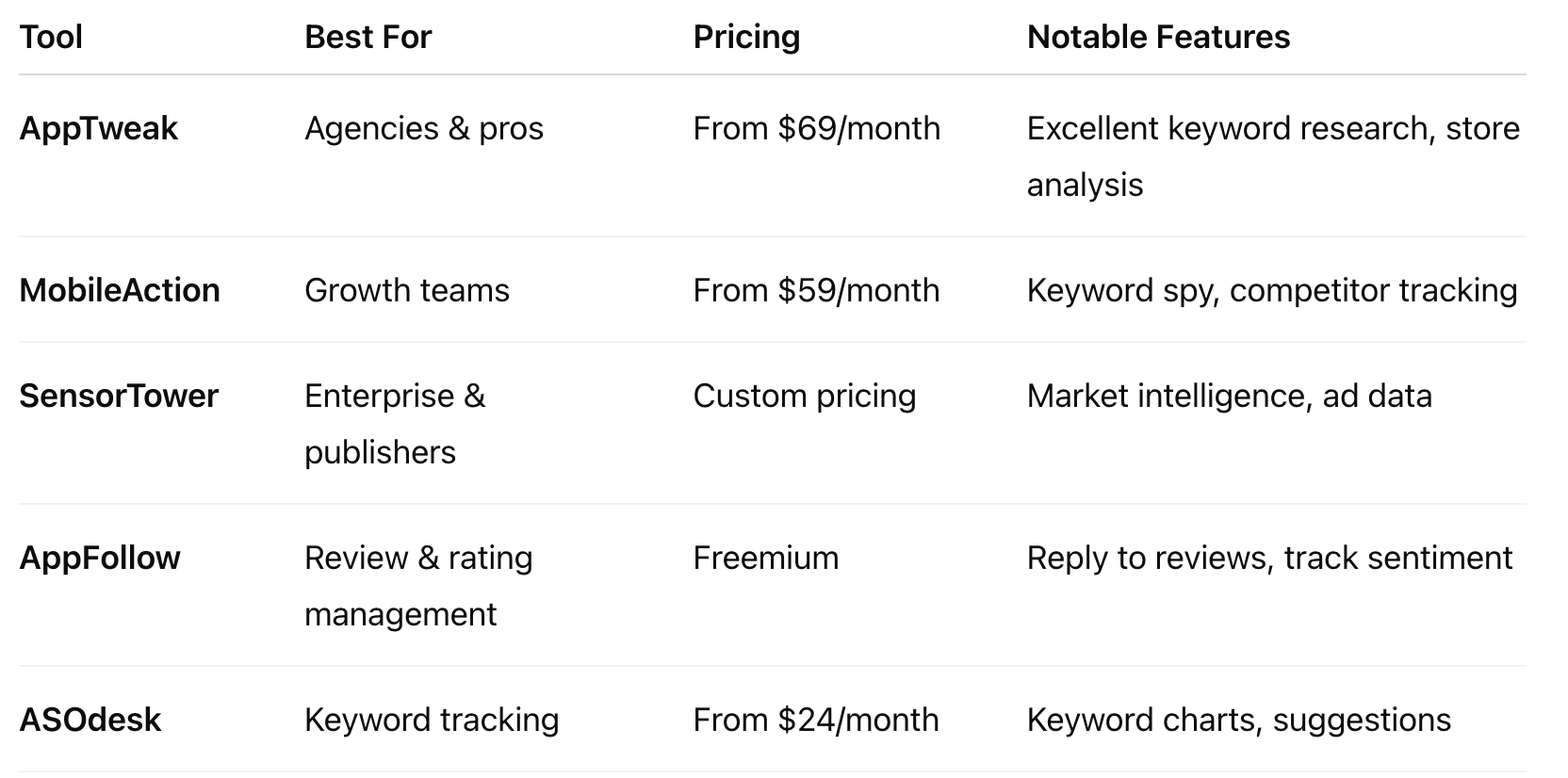1568x778 pixels.
Task: Click the Keyword tracking cell
Action: pos(432,720)
